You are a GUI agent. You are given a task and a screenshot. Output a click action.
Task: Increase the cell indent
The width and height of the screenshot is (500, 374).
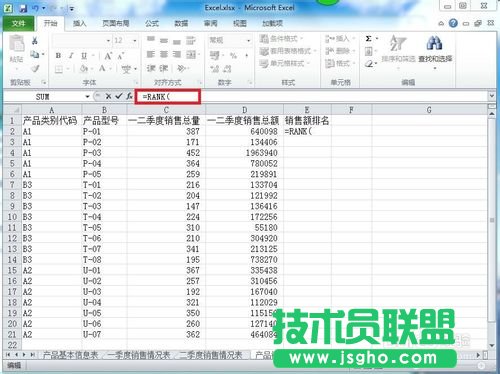tap(164, 68)
